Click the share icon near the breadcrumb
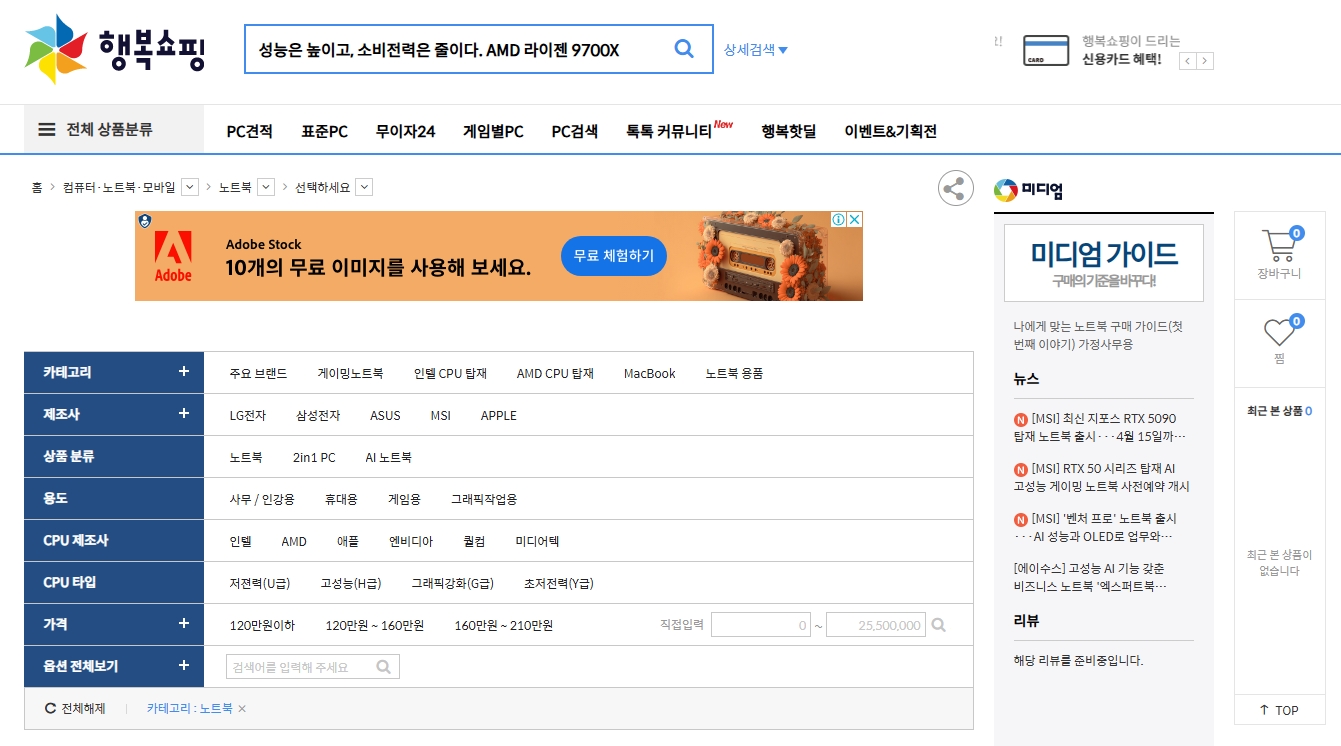This screenshot has width=1341, height=746. tap(955, 188)
